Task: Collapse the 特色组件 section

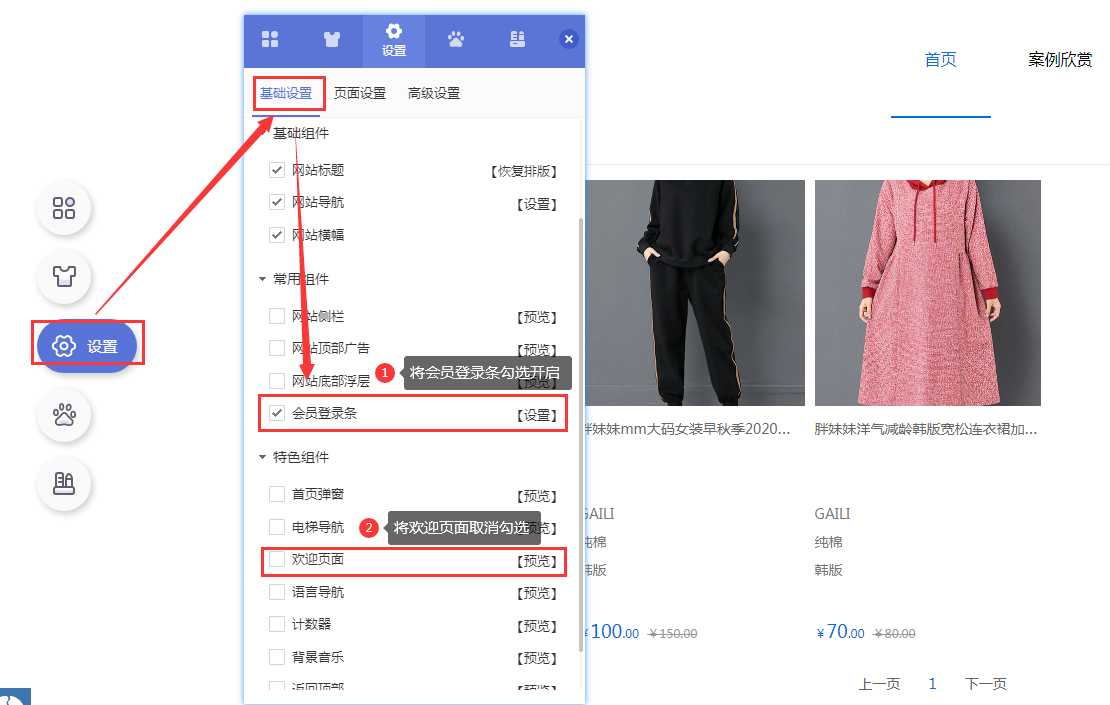Action: [x=263, y=457]
